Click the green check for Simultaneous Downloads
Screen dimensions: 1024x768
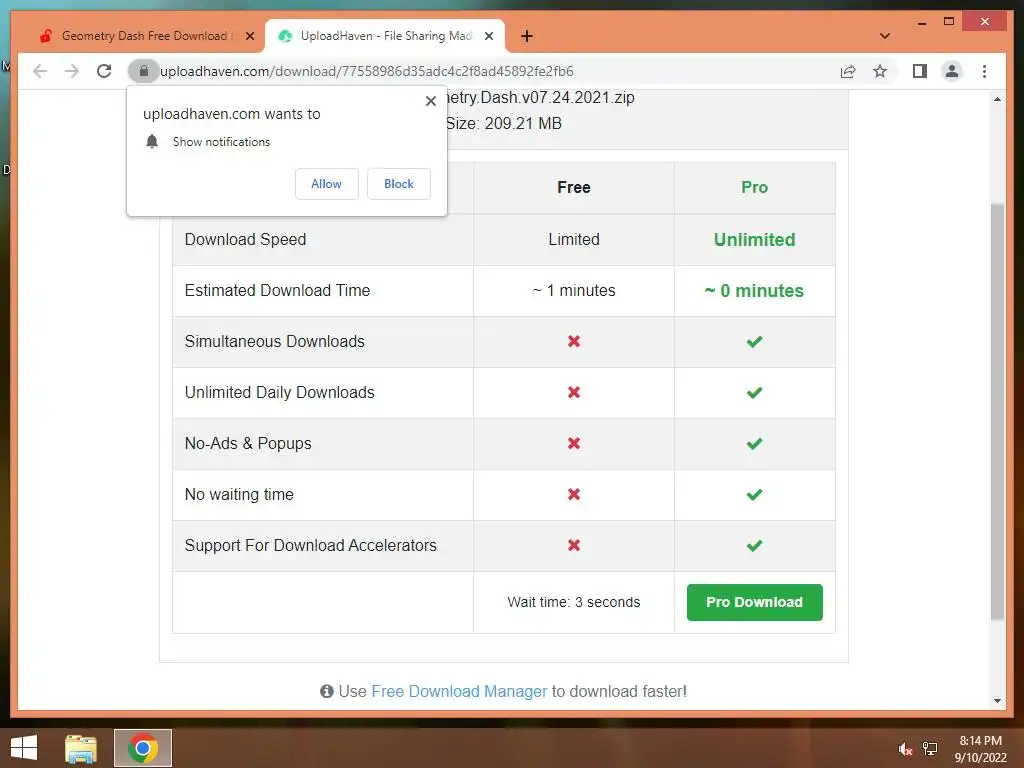pyautogui.click(x=754, y=342)
